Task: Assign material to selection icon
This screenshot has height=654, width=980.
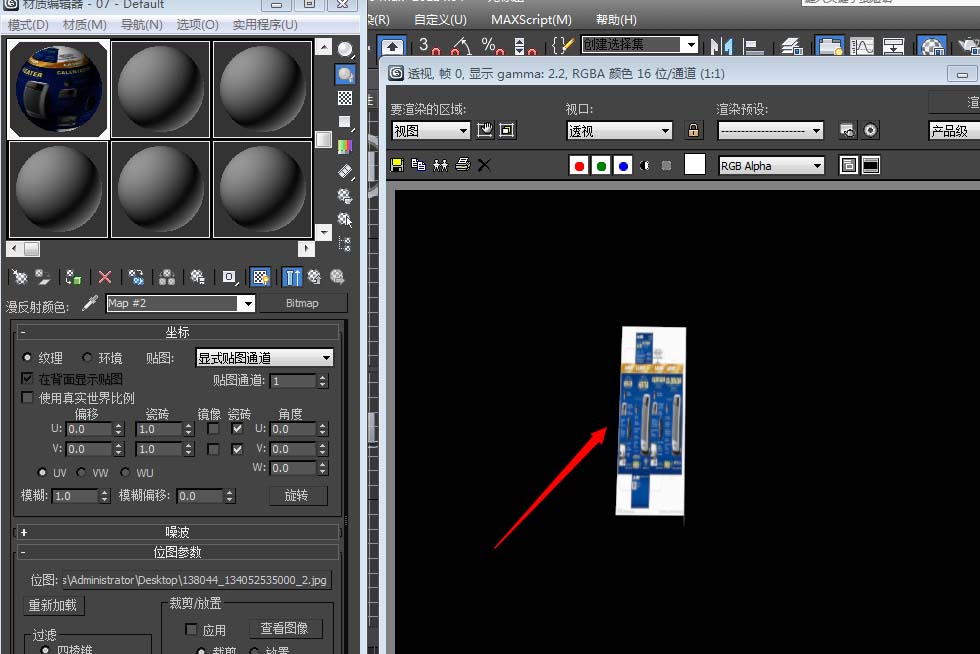Action: coord(73,277)
